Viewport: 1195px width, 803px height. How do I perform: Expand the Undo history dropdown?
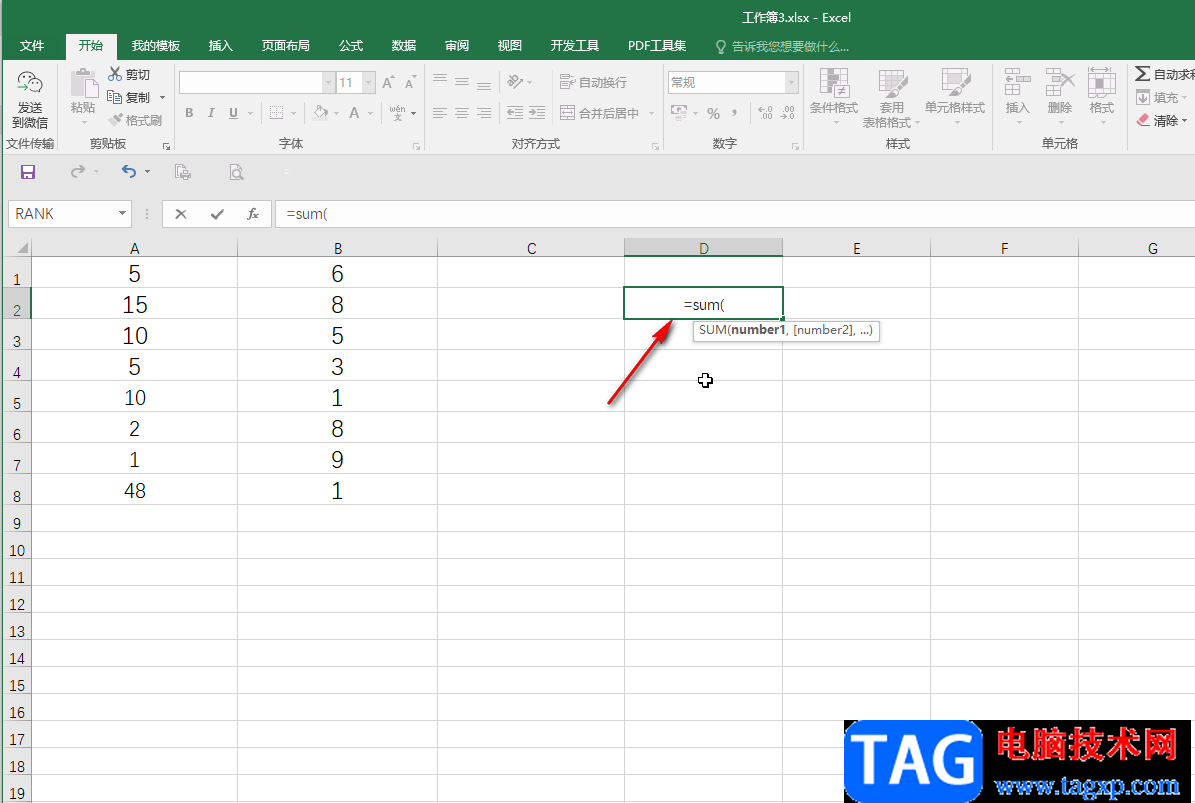[x=147, y=172]
